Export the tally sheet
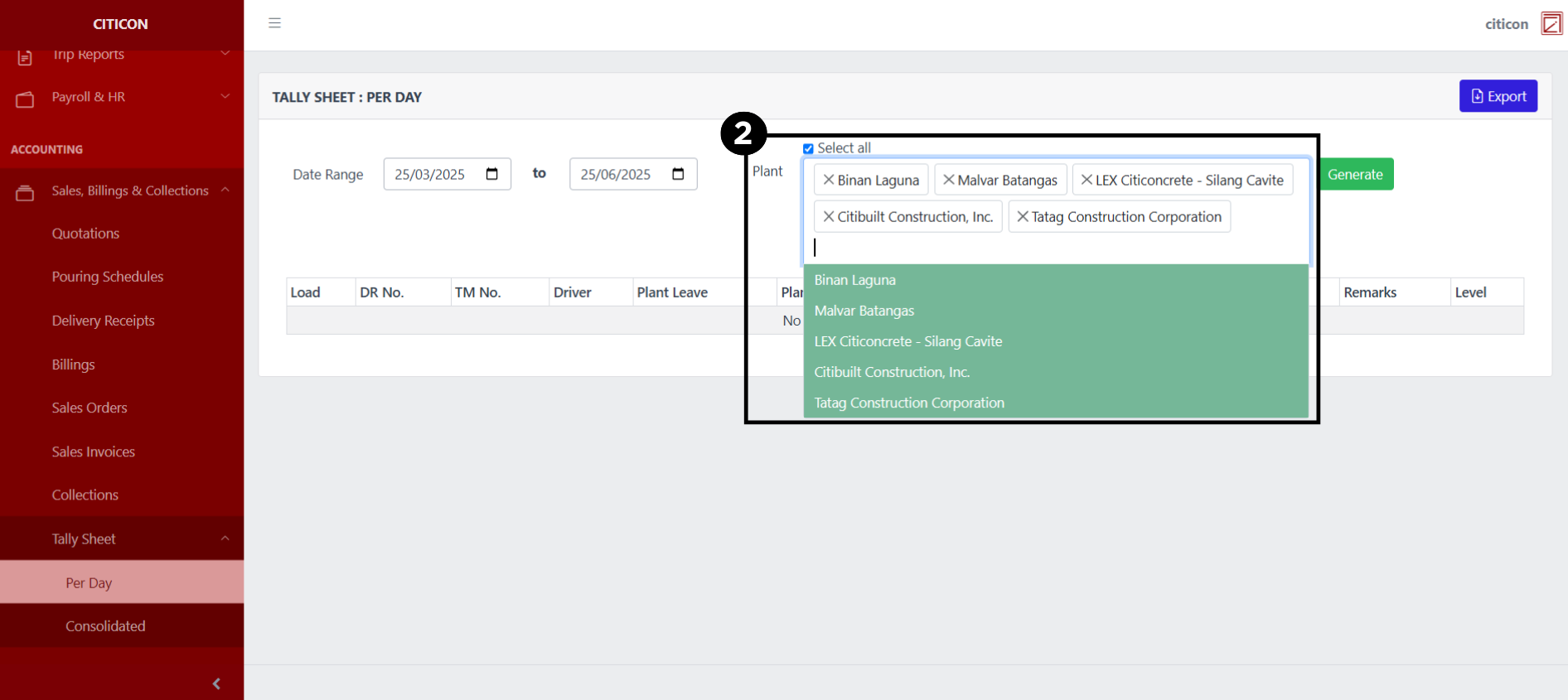The image size is (1568, 700). point(1498,96)
